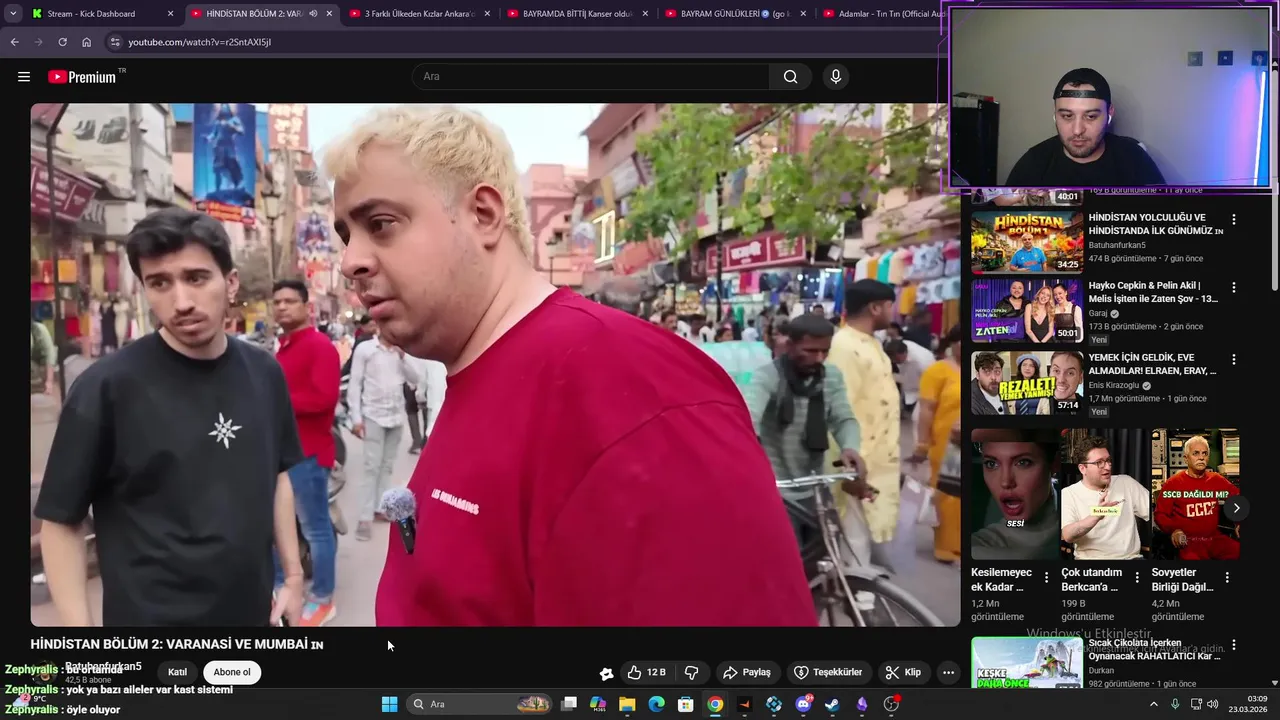The image size is (1280, 720).
Task: Start voice search with microphone icon
Action: [836, 77]
